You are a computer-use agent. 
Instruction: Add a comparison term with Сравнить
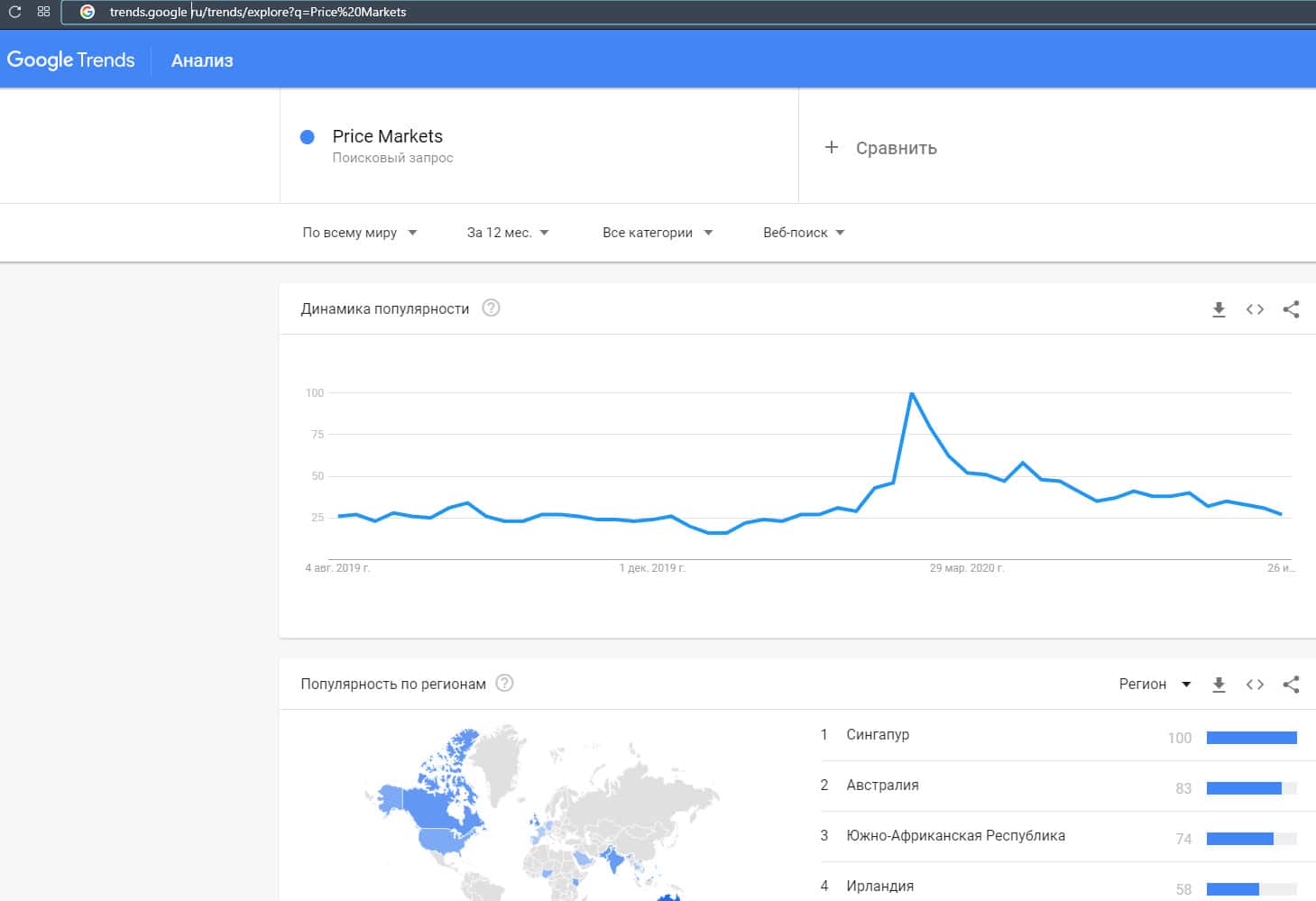[x=881, y=148]
